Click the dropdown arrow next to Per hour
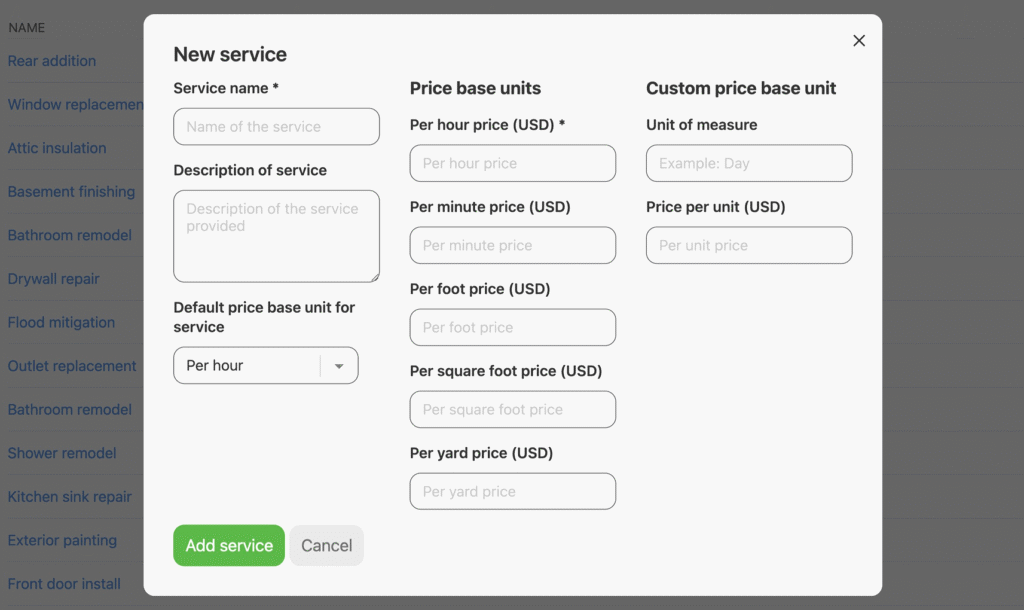The width and height of the screenshot is (1024, 610). point(339,366)
